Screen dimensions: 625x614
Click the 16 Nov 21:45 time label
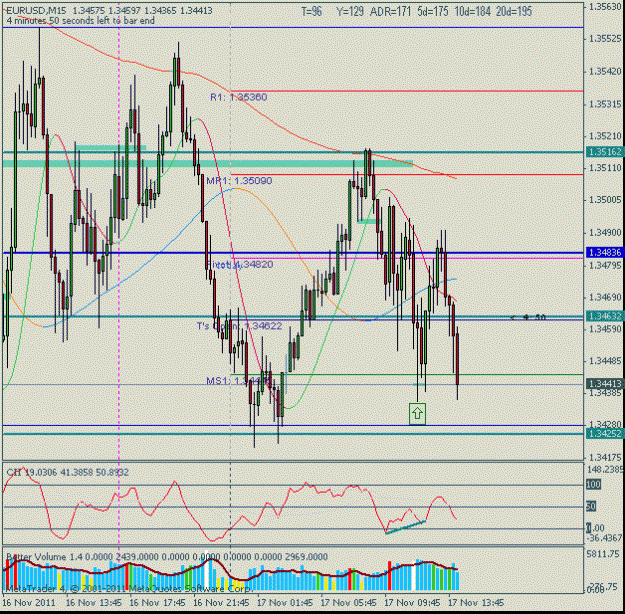click(x=221, y=602)
